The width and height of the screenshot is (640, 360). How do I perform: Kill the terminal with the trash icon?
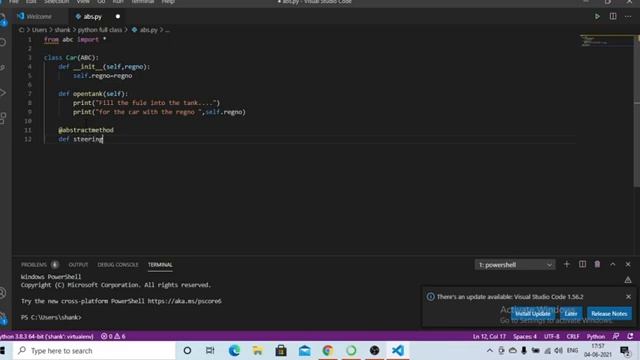click(597, 264)
